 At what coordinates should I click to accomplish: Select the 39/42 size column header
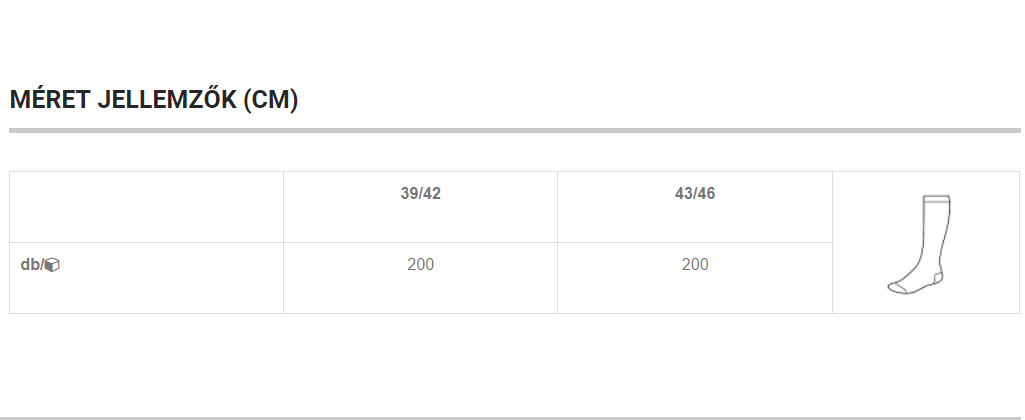click(420, 194)
